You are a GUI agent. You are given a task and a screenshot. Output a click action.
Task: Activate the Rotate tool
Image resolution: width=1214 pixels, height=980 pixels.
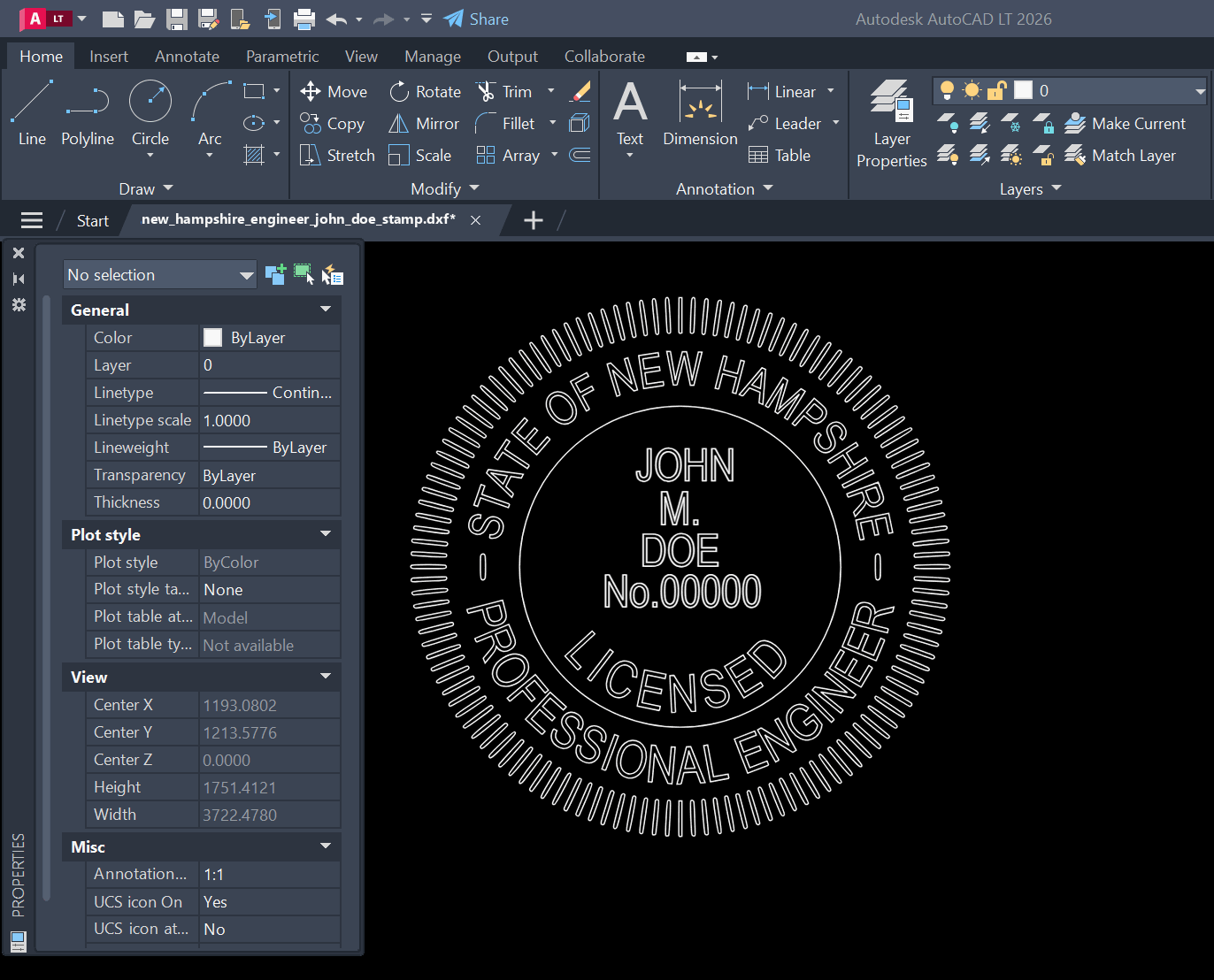click(x=425, y=92)
